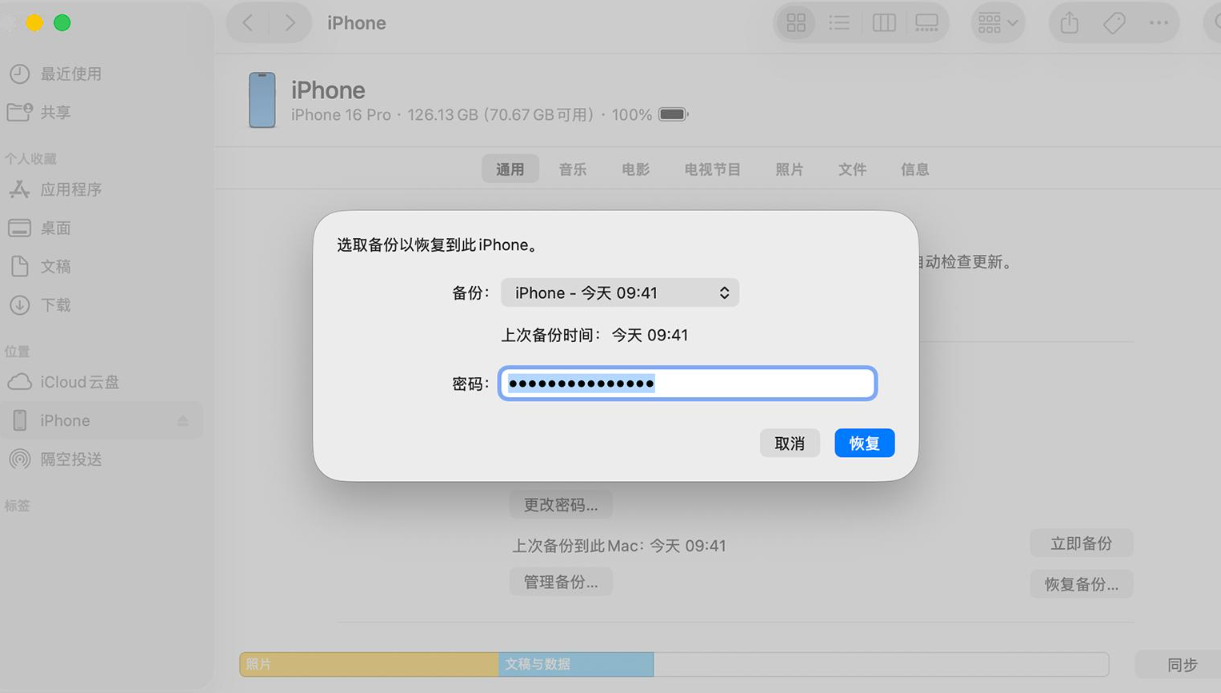1221x693 pixels.
Task: Click the Share toolbar icon
Action: point(1070,23)
